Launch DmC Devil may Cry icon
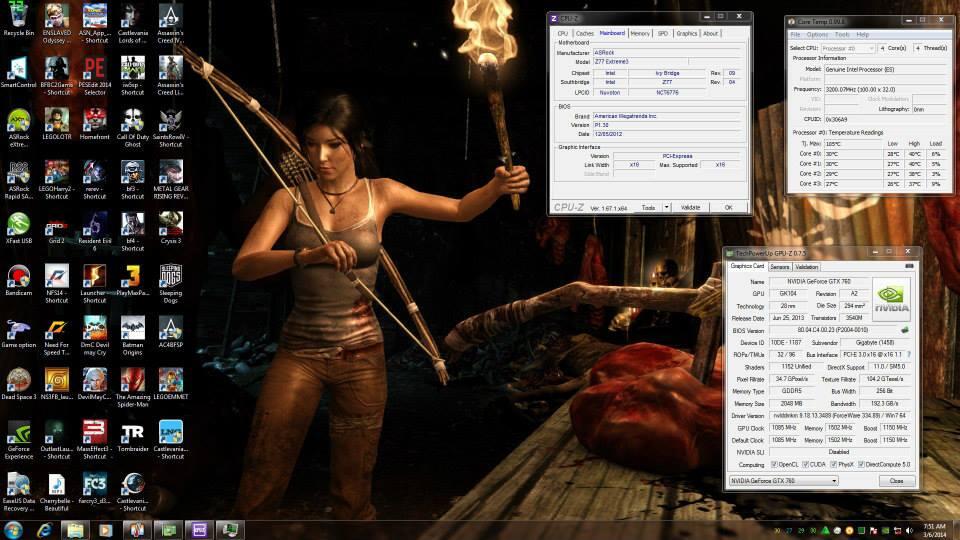 (x=94, y=336)
